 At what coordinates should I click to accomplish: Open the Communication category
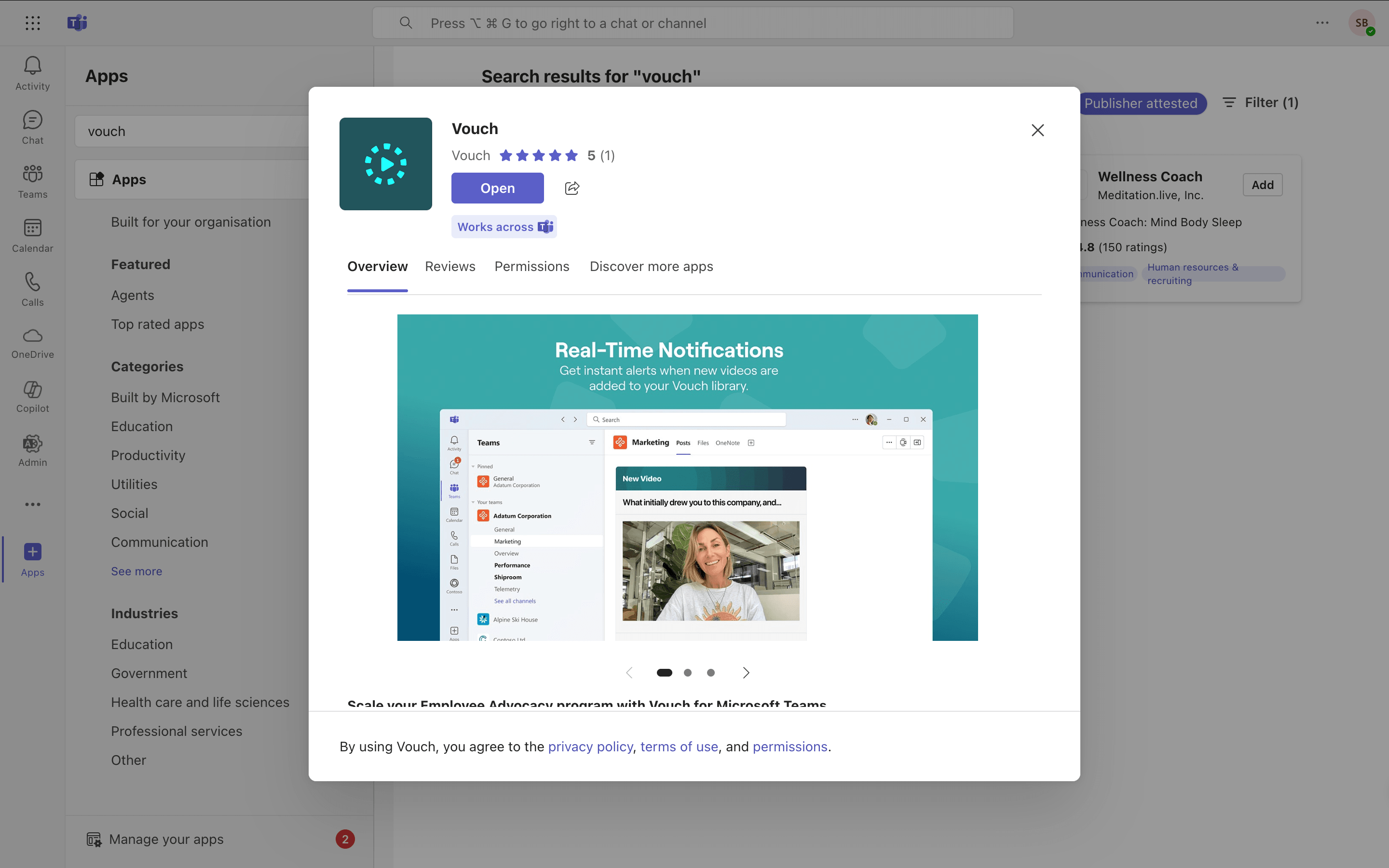pyautogui.click(x=160, y=542)
